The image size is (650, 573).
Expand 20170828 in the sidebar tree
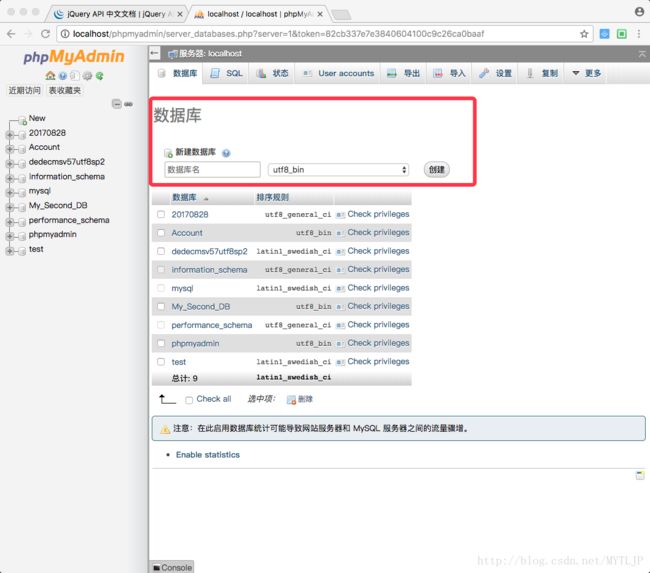pyautogui.click(x=10, y=135)
